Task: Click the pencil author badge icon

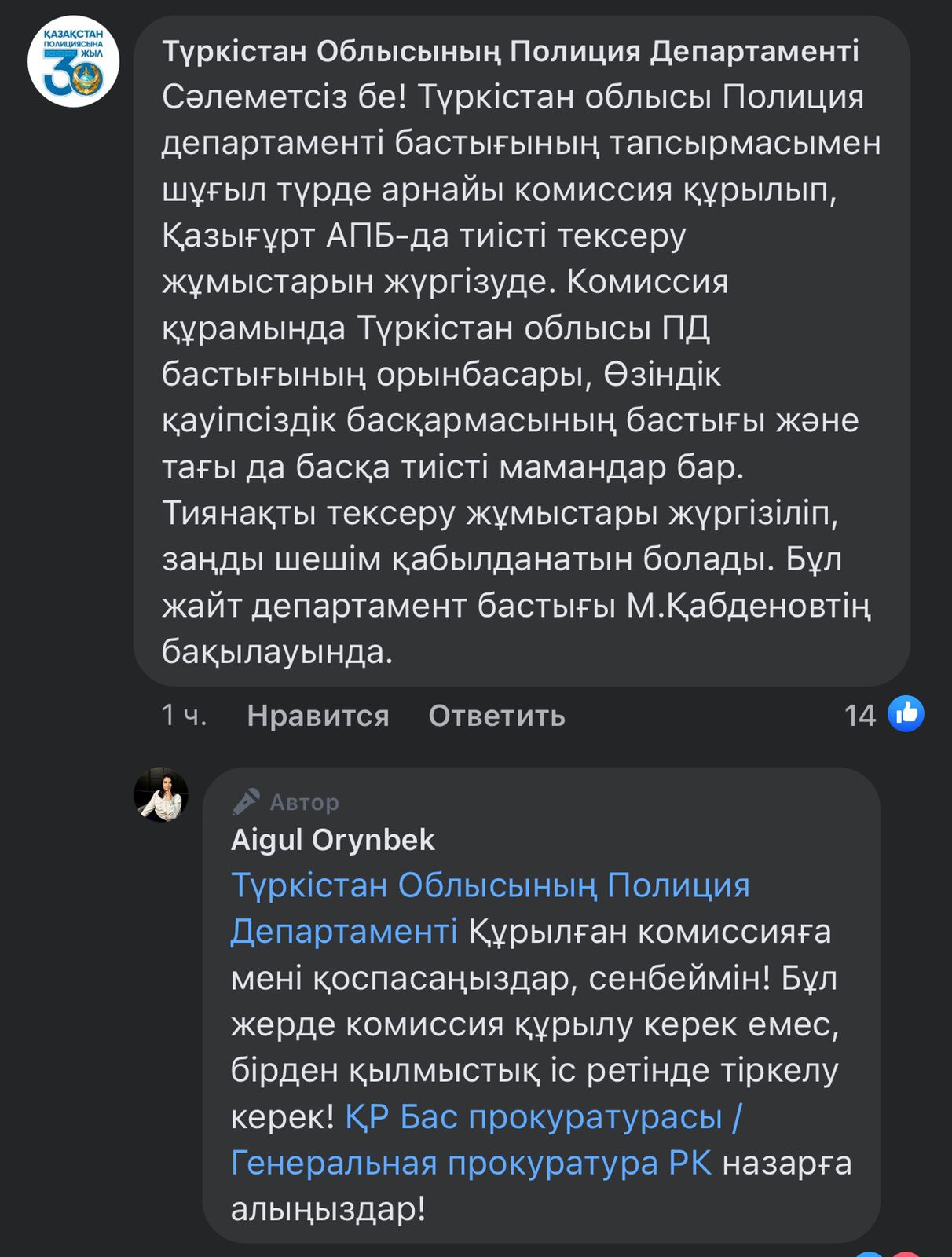Action: [246, 802]
